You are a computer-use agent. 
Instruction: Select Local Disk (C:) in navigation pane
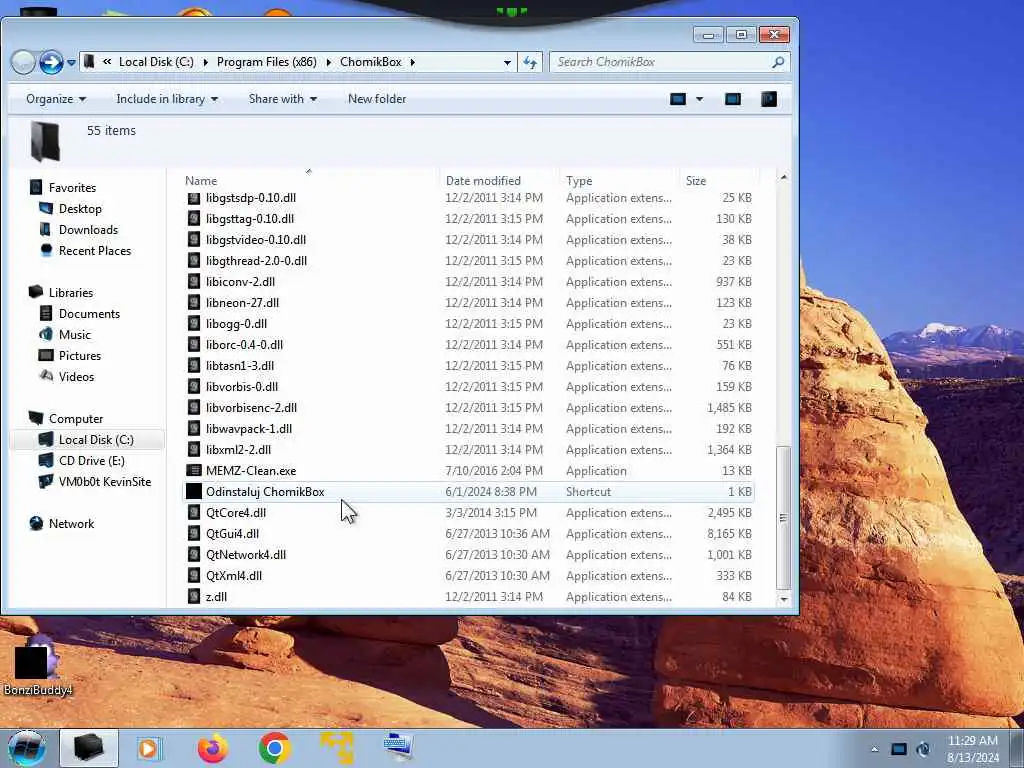pos(96,440)
